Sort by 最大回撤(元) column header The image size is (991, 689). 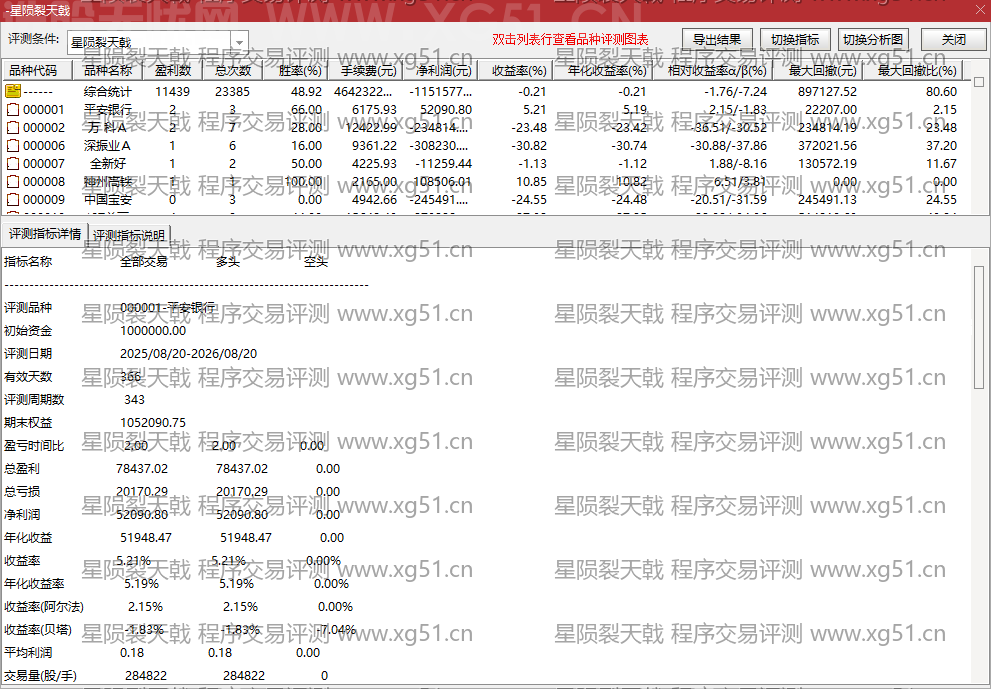tap(818, 70)
